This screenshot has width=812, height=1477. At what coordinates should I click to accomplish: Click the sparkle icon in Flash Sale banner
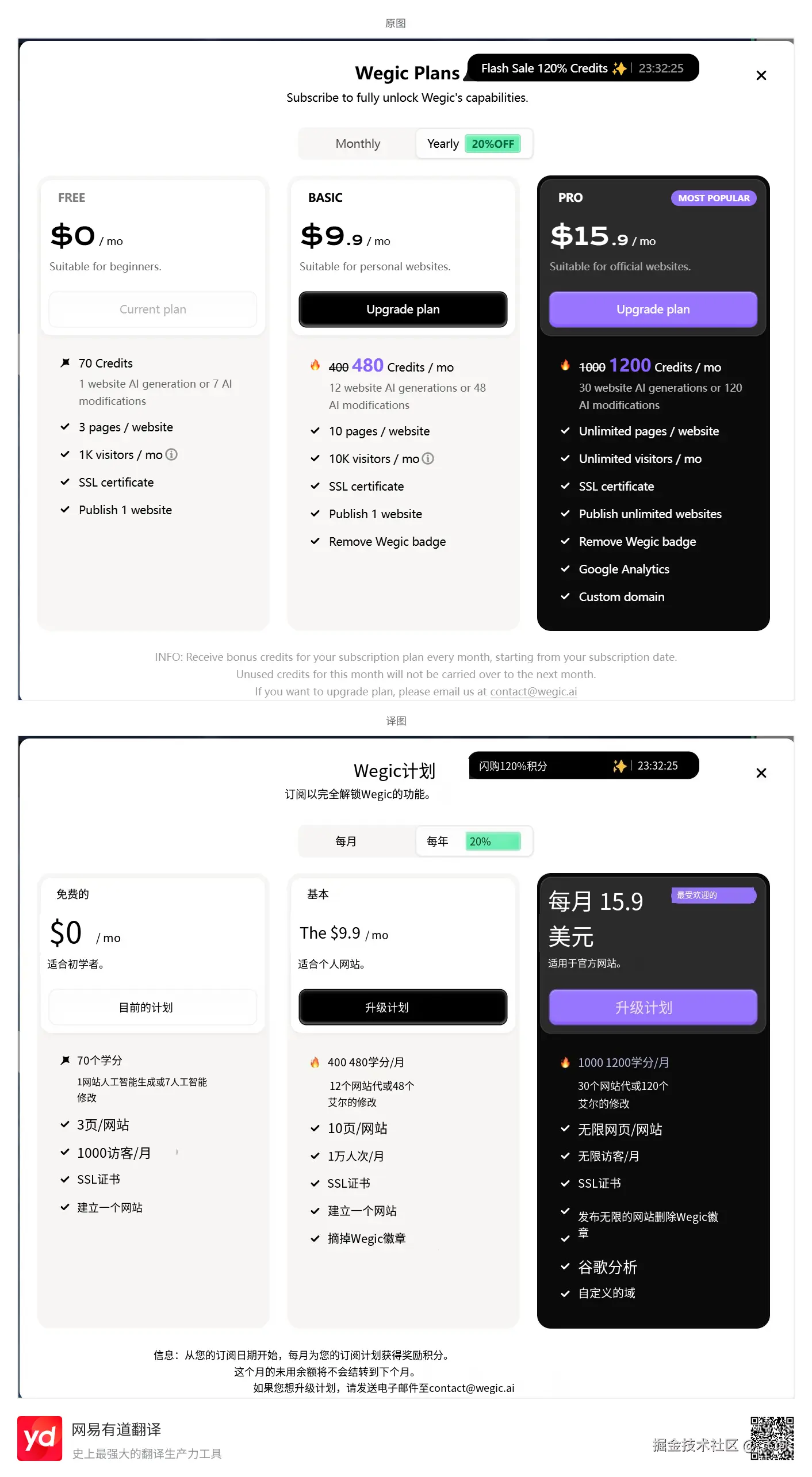pyautogui.click(x=619, y=68)
